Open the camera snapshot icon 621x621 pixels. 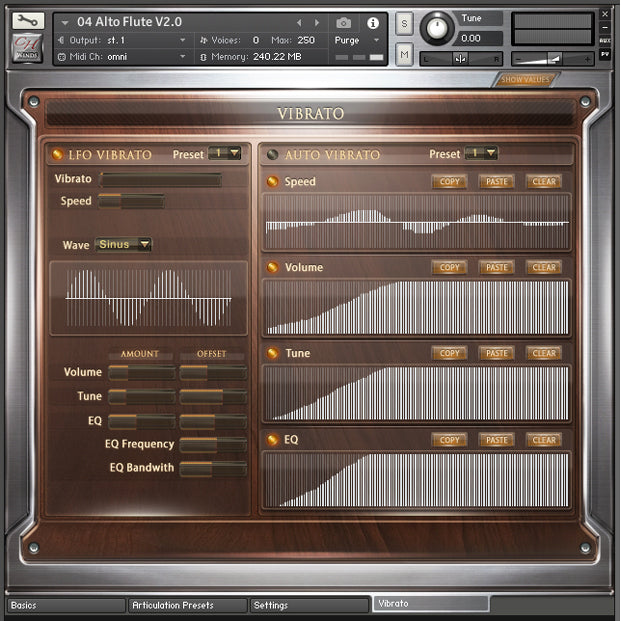pyautogui.click(x=344, y=22)
